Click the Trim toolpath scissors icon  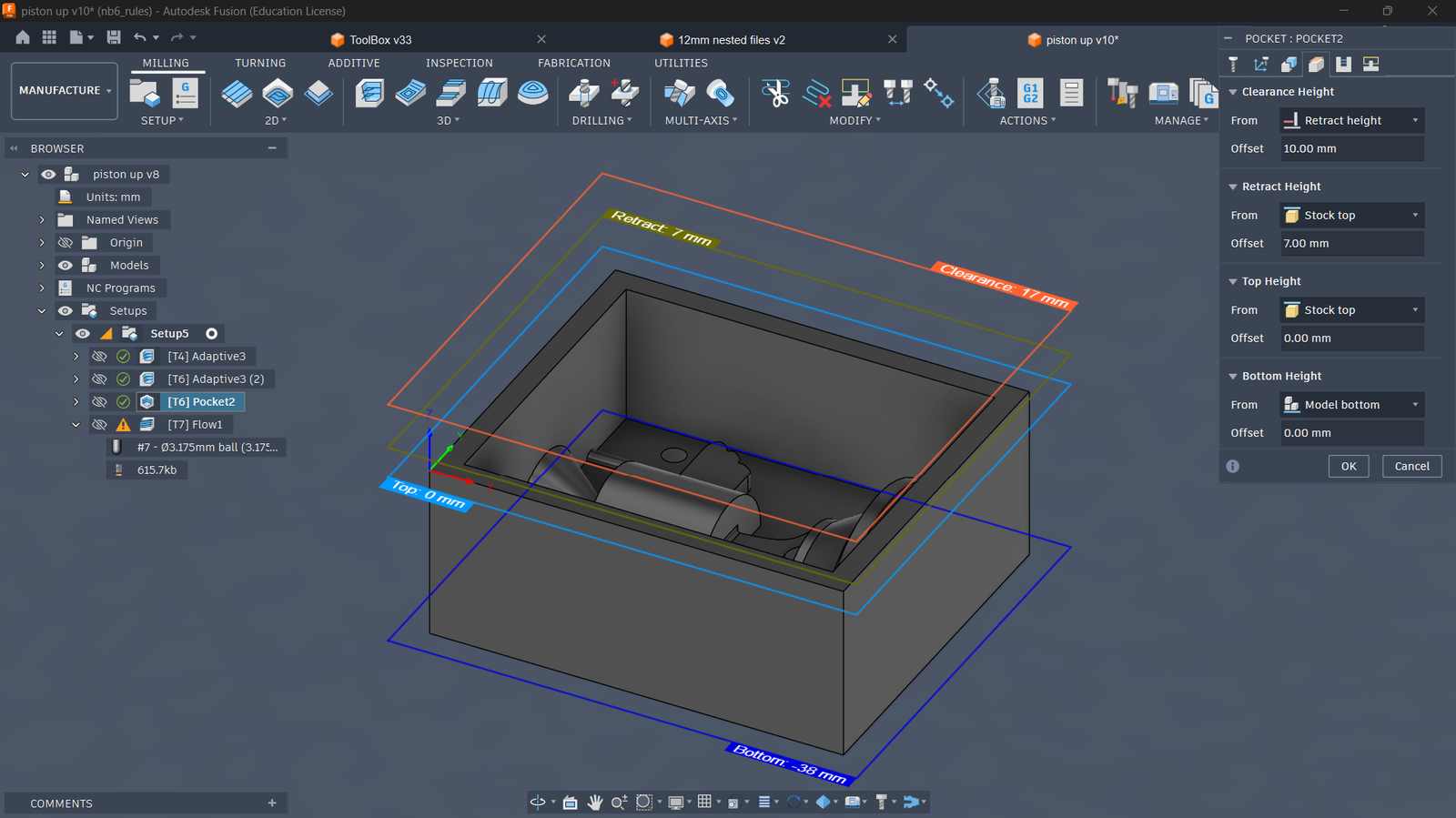775,93
